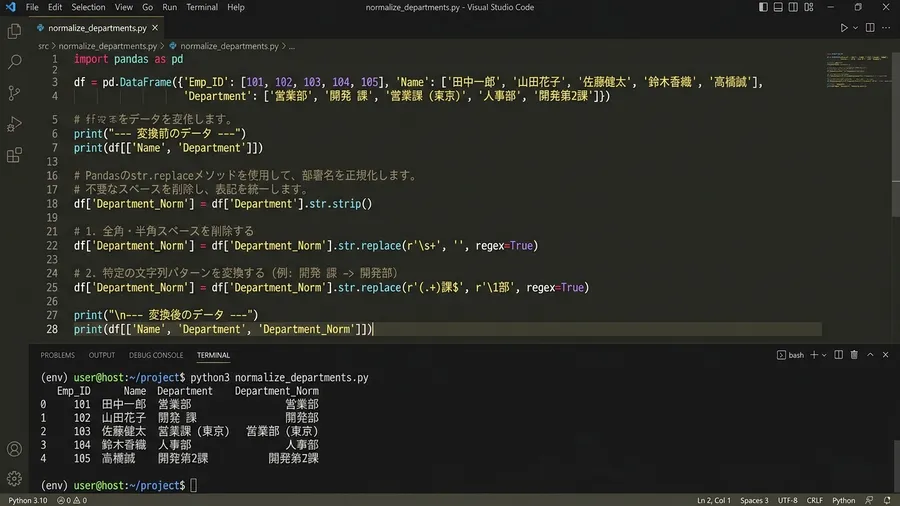Click the code minimap
900x506 pixels.
857,70
